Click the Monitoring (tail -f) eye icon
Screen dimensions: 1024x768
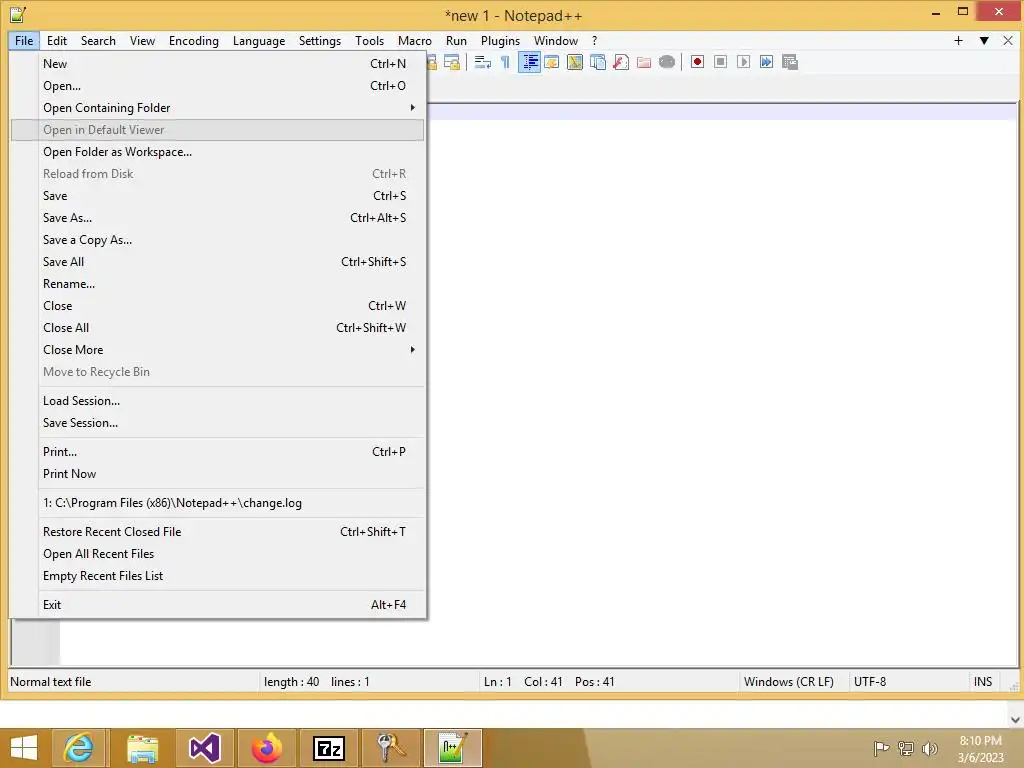(667, 62)
